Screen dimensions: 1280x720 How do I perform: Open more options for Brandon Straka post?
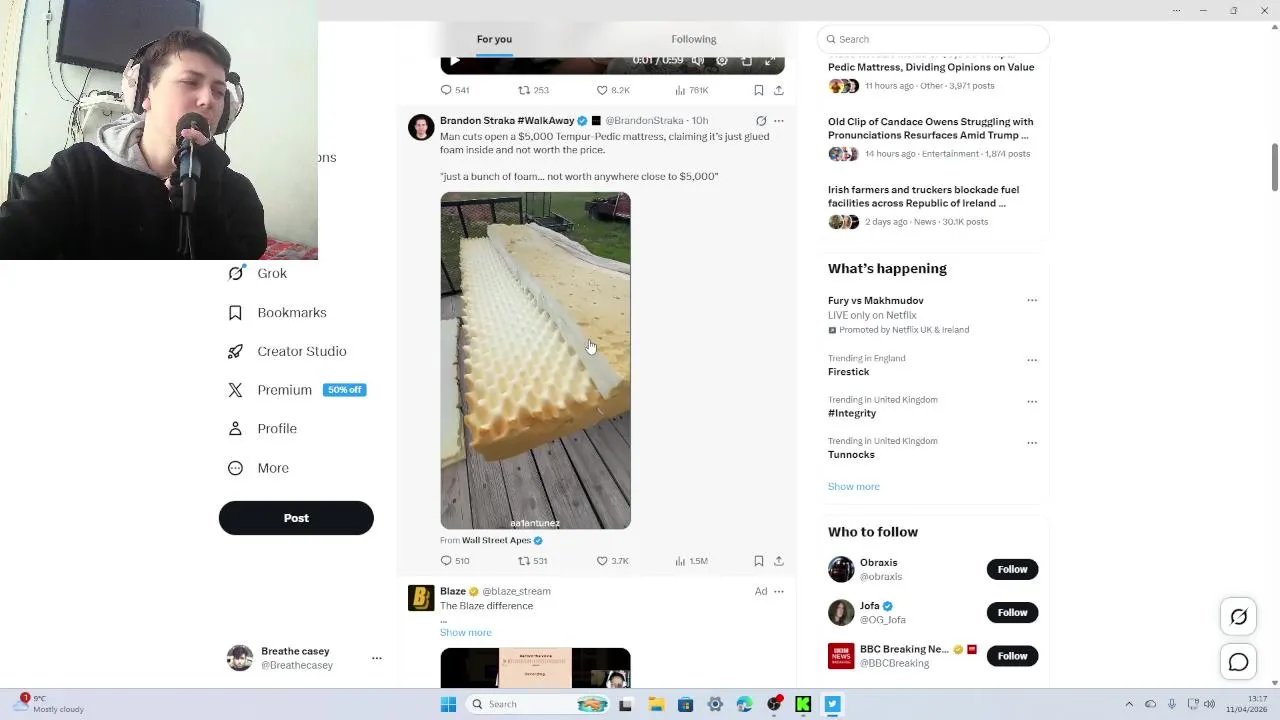pyautogui.click(x=779, y=121)
